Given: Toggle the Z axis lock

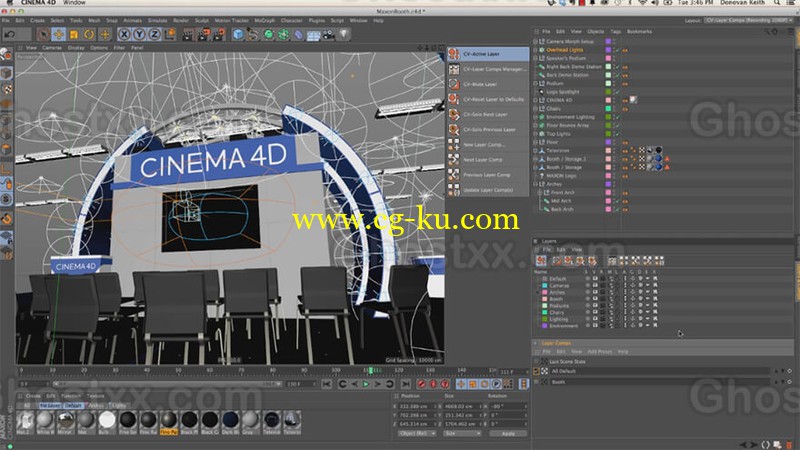Looking at the screenshot, I should (155, 34).
